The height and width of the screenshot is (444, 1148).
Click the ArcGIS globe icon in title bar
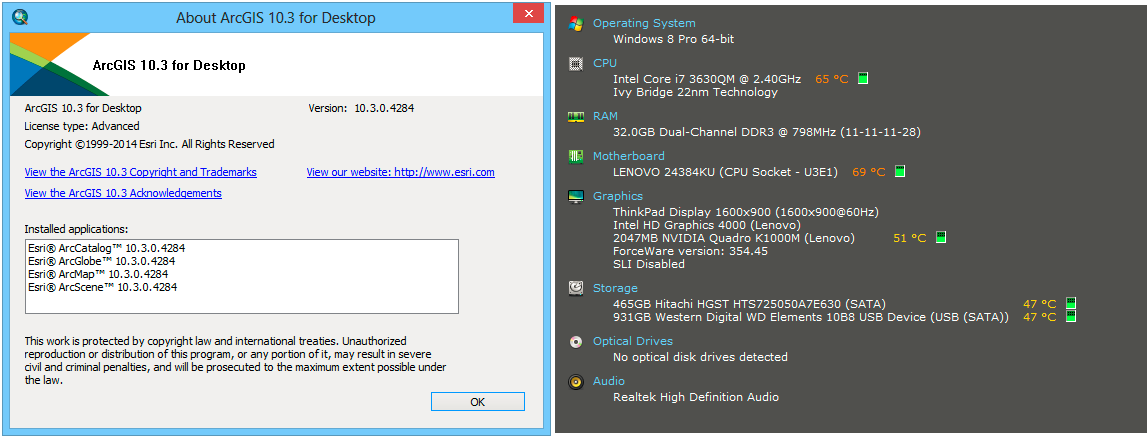[20, 16]
